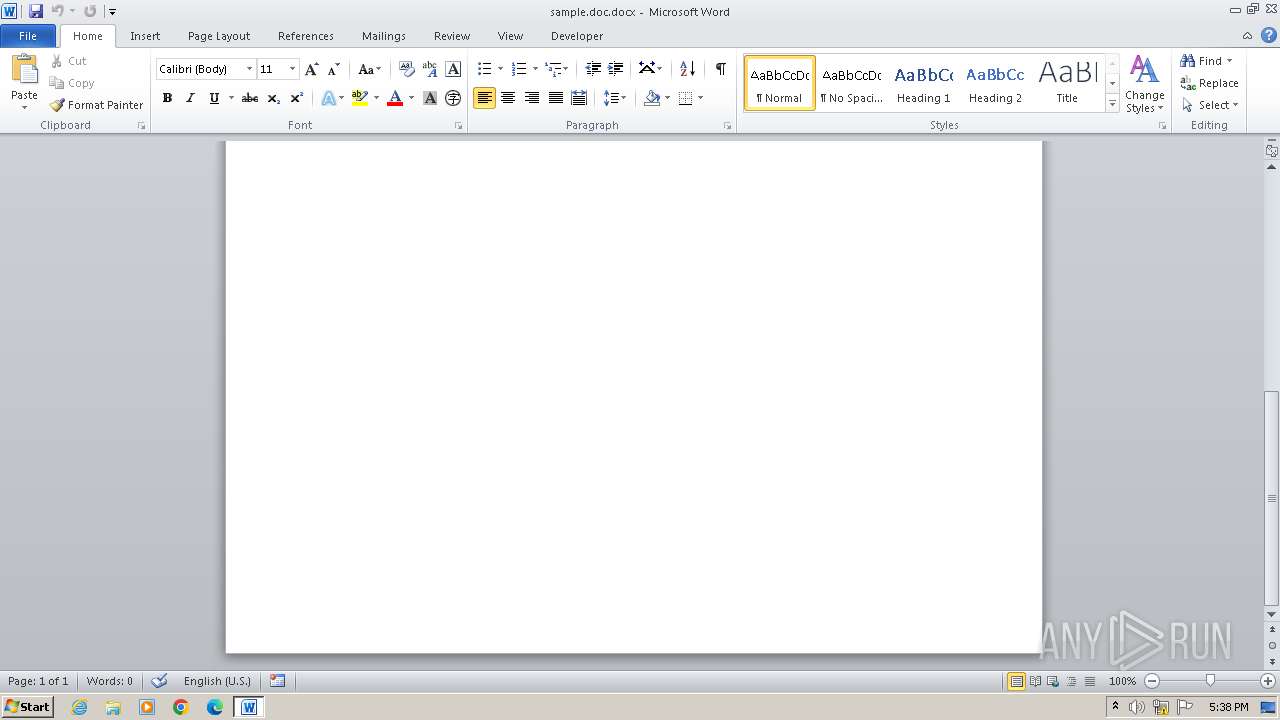This screenshot has width=1280, height=720.
Task: Apply strikethrough formatting
Action: click(250, 98)
